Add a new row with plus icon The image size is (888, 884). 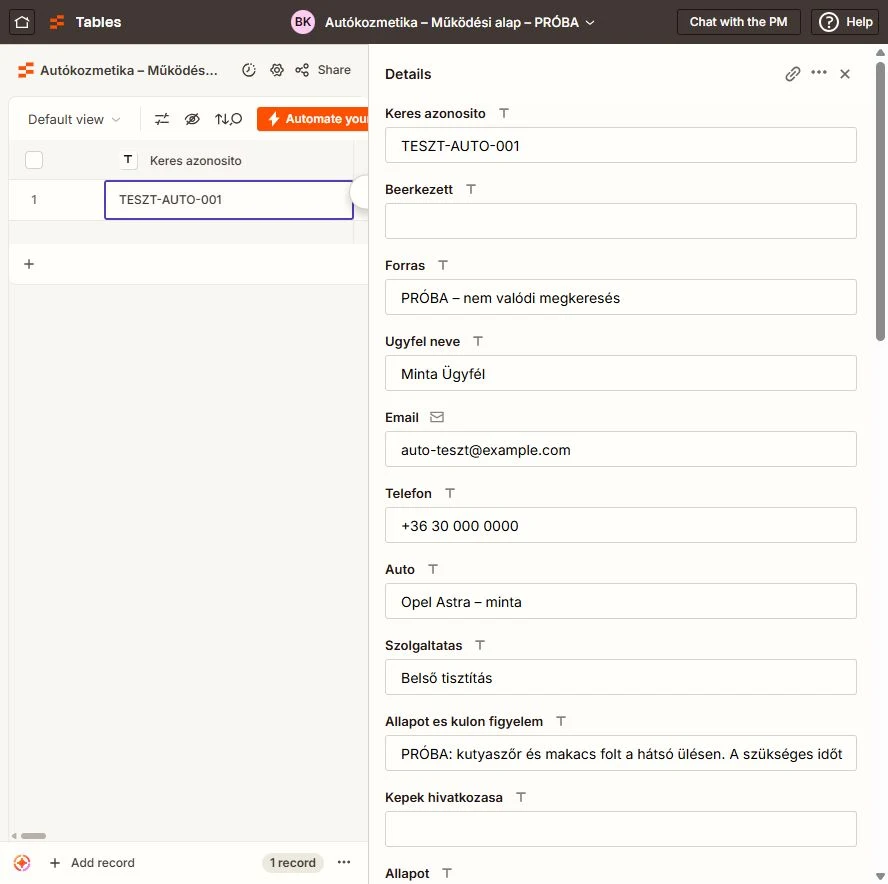point(29,264)
